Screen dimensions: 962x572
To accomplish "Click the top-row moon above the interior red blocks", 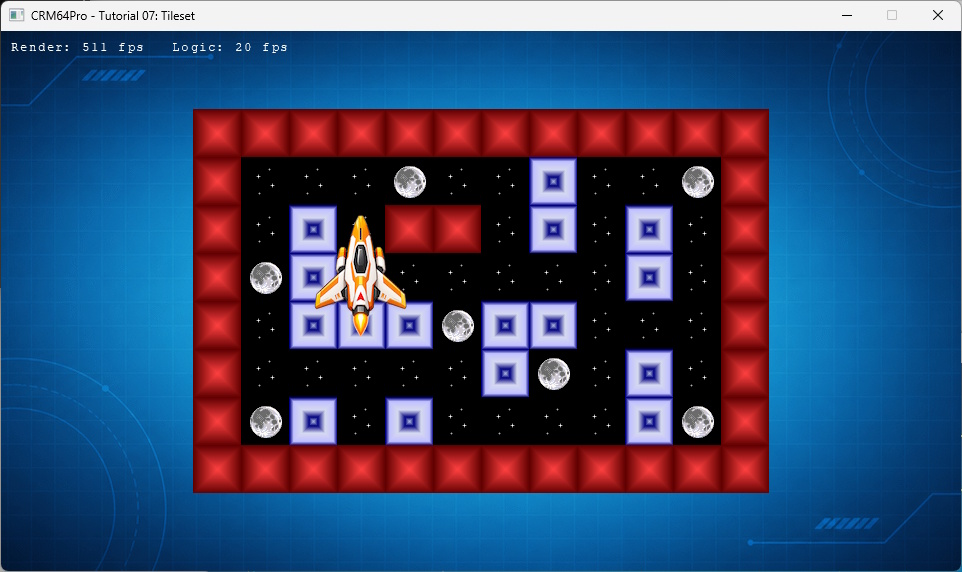I will click(410, 182).
